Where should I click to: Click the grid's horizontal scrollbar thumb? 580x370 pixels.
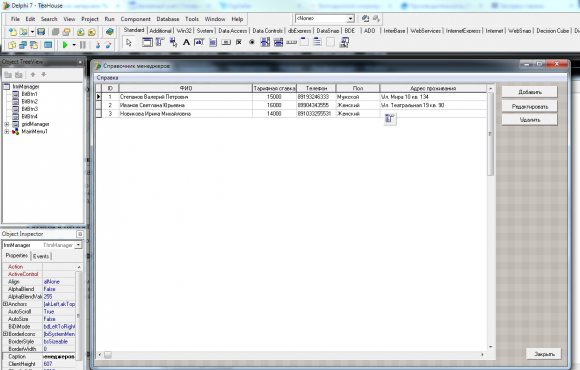click(108, 355)
